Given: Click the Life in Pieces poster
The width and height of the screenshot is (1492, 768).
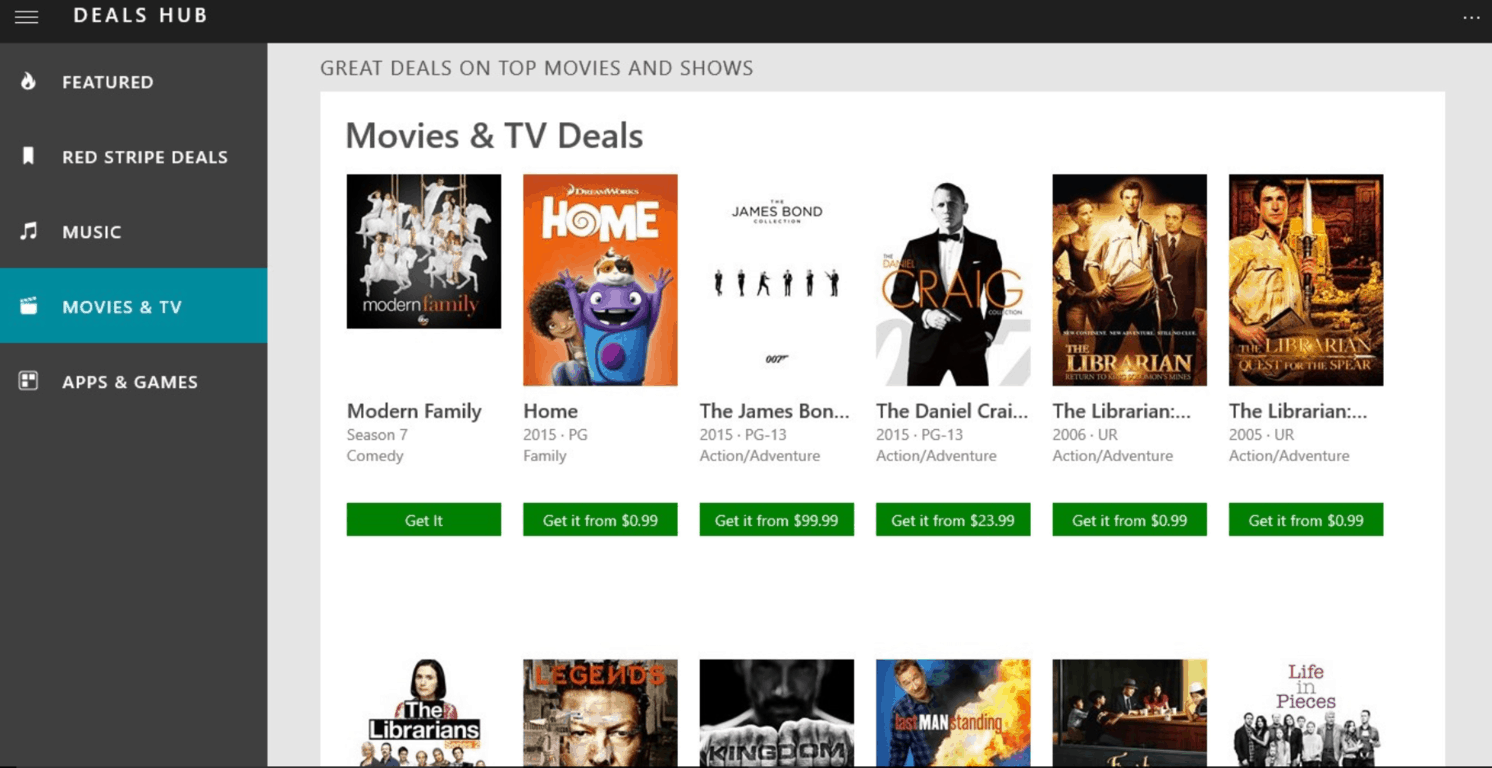Looking at the screenshot, I should (1305, 712).
